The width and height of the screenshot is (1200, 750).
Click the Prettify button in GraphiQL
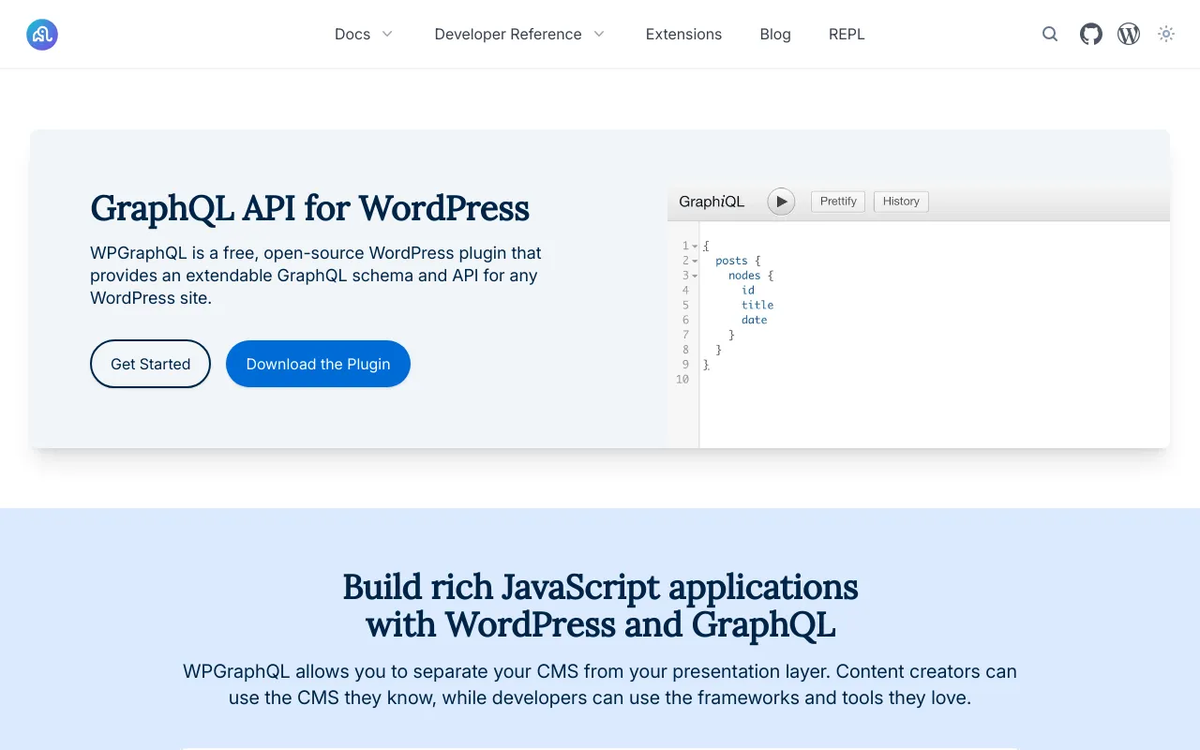click(838, 201)
